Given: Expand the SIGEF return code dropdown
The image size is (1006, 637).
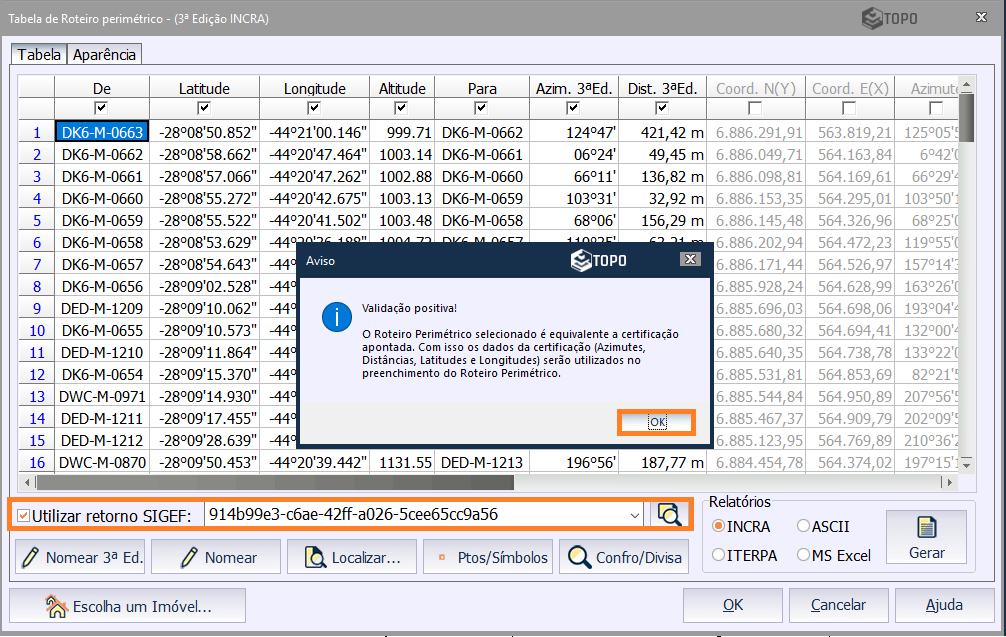Looking at the screenshot, I should coord(635,516).
